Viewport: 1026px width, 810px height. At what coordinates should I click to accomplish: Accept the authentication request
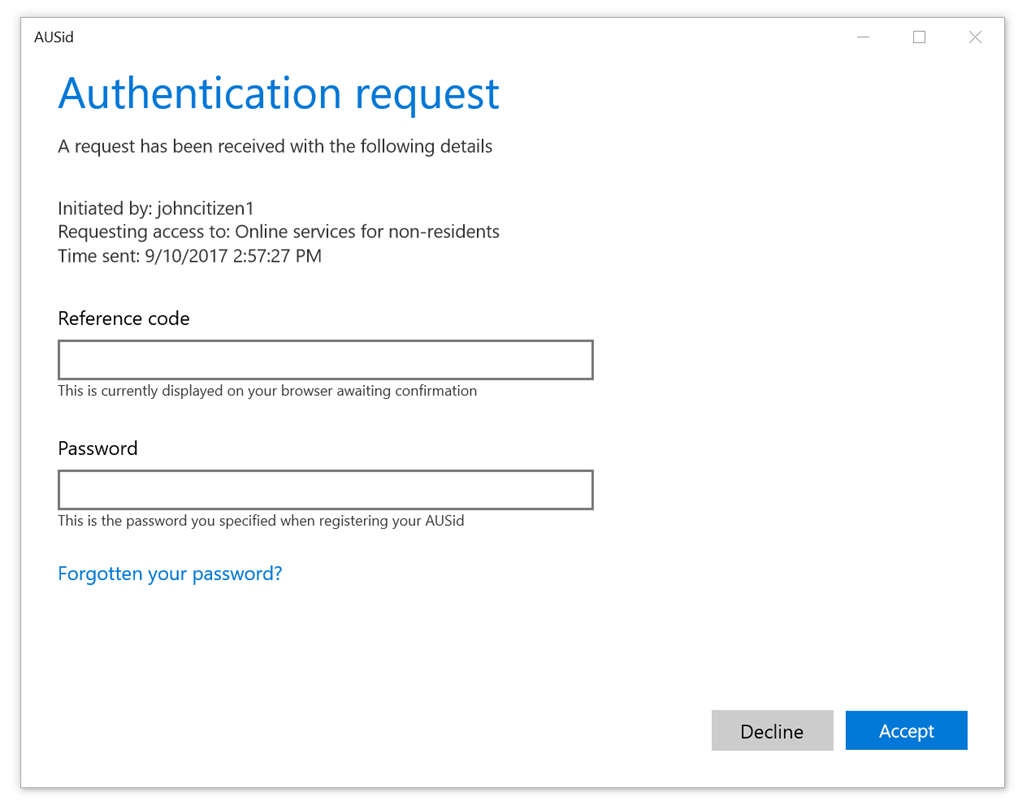[x=906, y=731]
